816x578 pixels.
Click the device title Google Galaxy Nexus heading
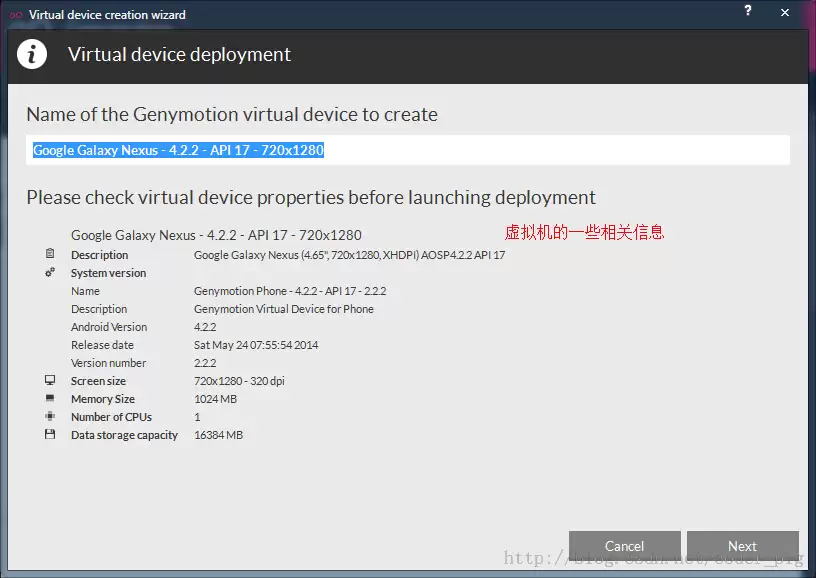(216, 235)
